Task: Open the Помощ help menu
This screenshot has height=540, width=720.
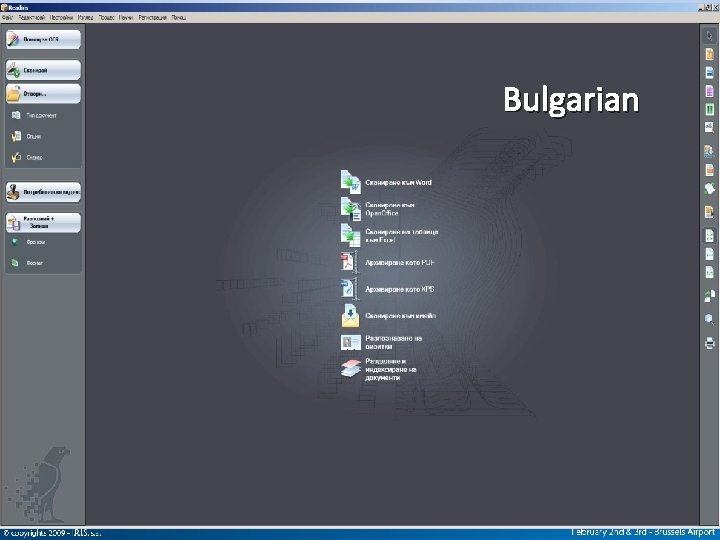Action: (x=179, y=17)
